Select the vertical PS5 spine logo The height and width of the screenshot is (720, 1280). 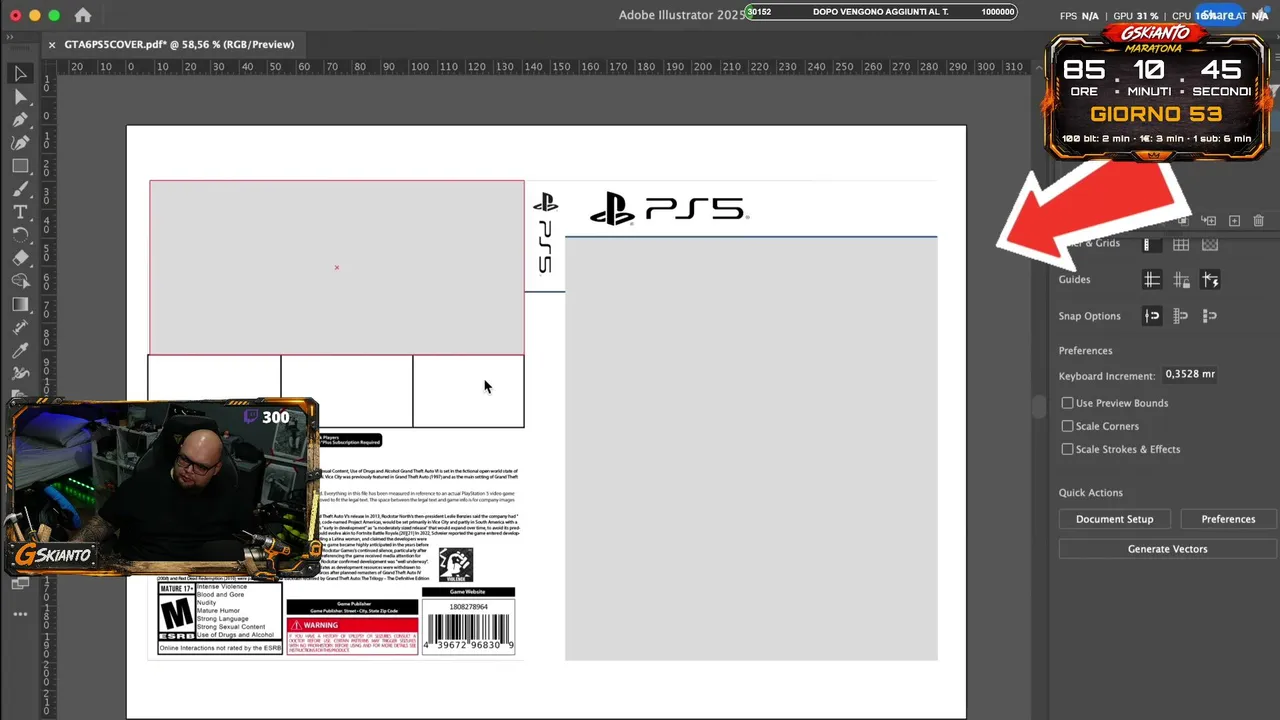pos(545,233)
